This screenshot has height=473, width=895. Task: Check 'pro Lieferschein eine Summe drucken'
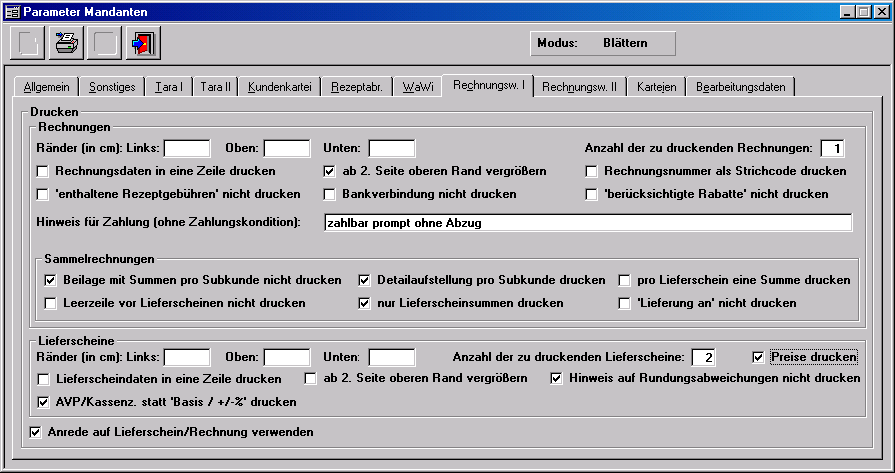pos(624,280)
